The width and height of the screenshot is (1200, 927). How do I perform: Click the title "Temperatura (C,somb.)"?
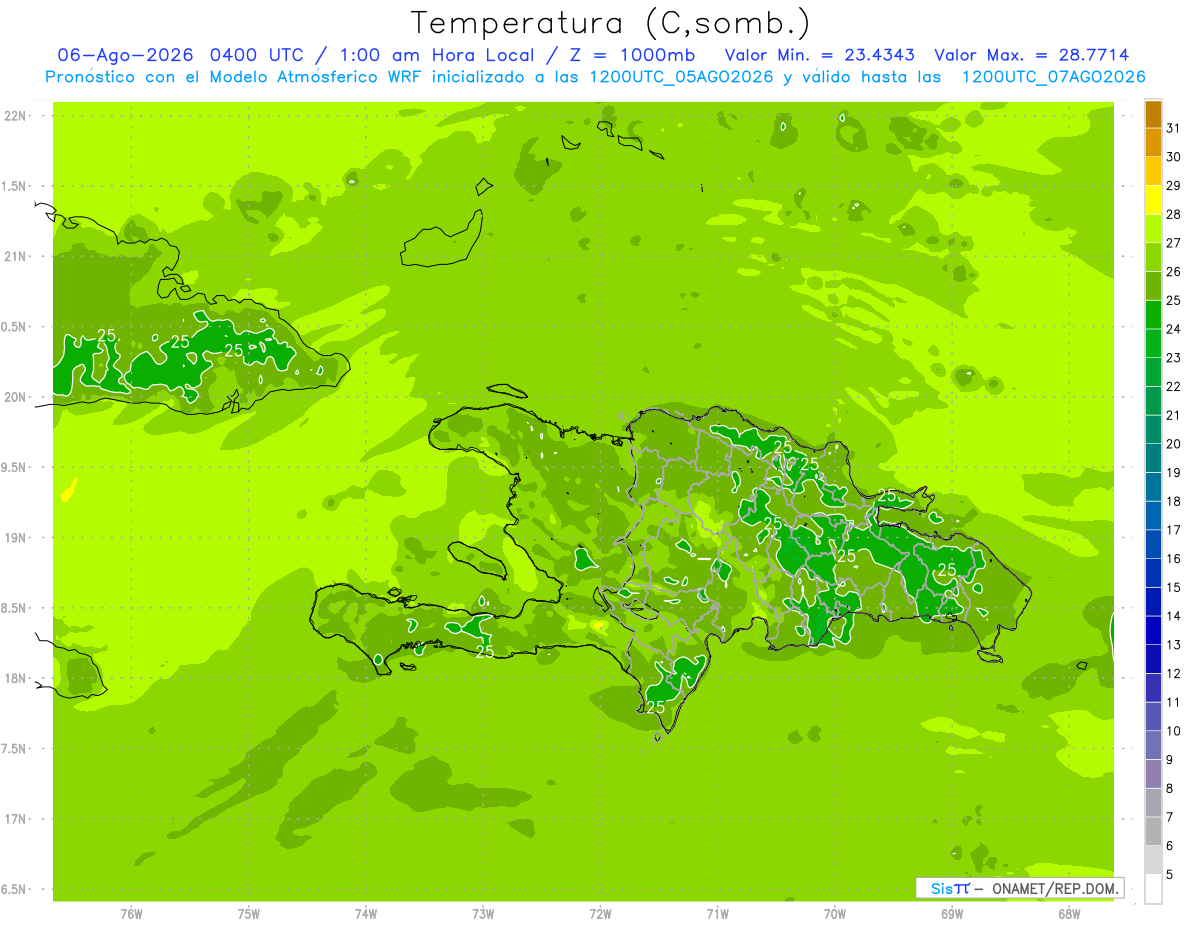click(611, 23)
